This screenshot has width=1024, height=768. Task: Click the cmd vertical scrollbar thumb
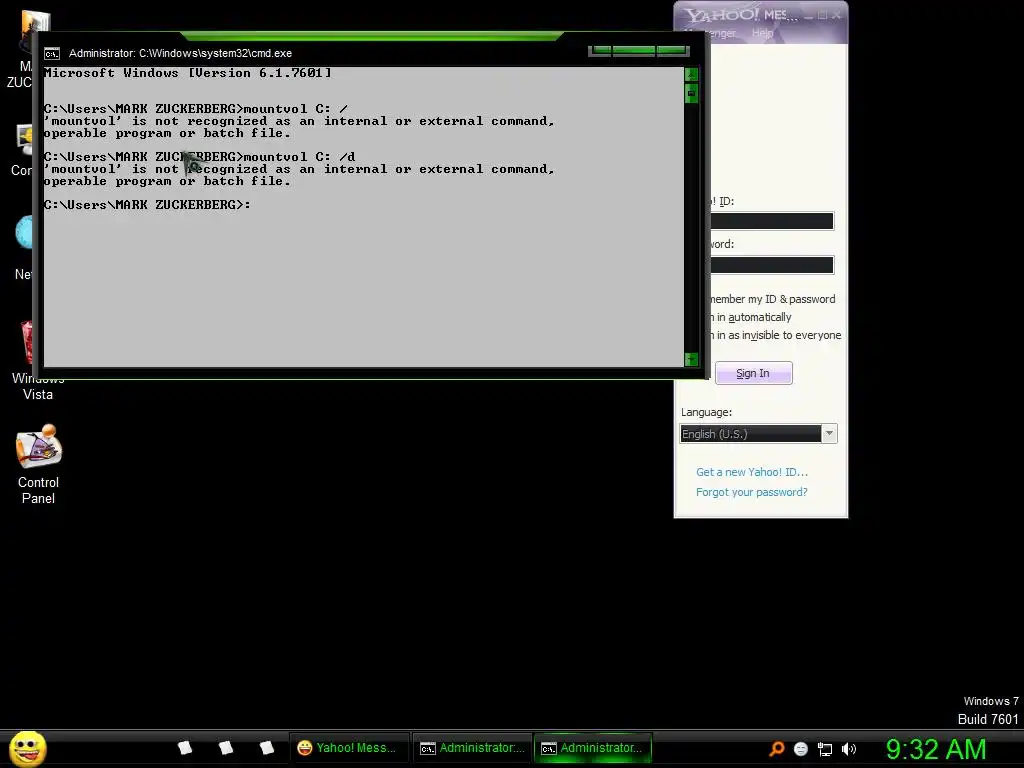[x=691, y=93]
